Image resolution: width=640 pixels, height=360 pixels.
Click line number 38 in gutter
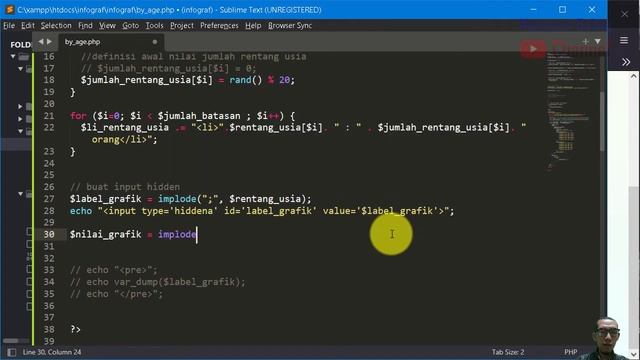pyautogui.click(x=49, y=329)
